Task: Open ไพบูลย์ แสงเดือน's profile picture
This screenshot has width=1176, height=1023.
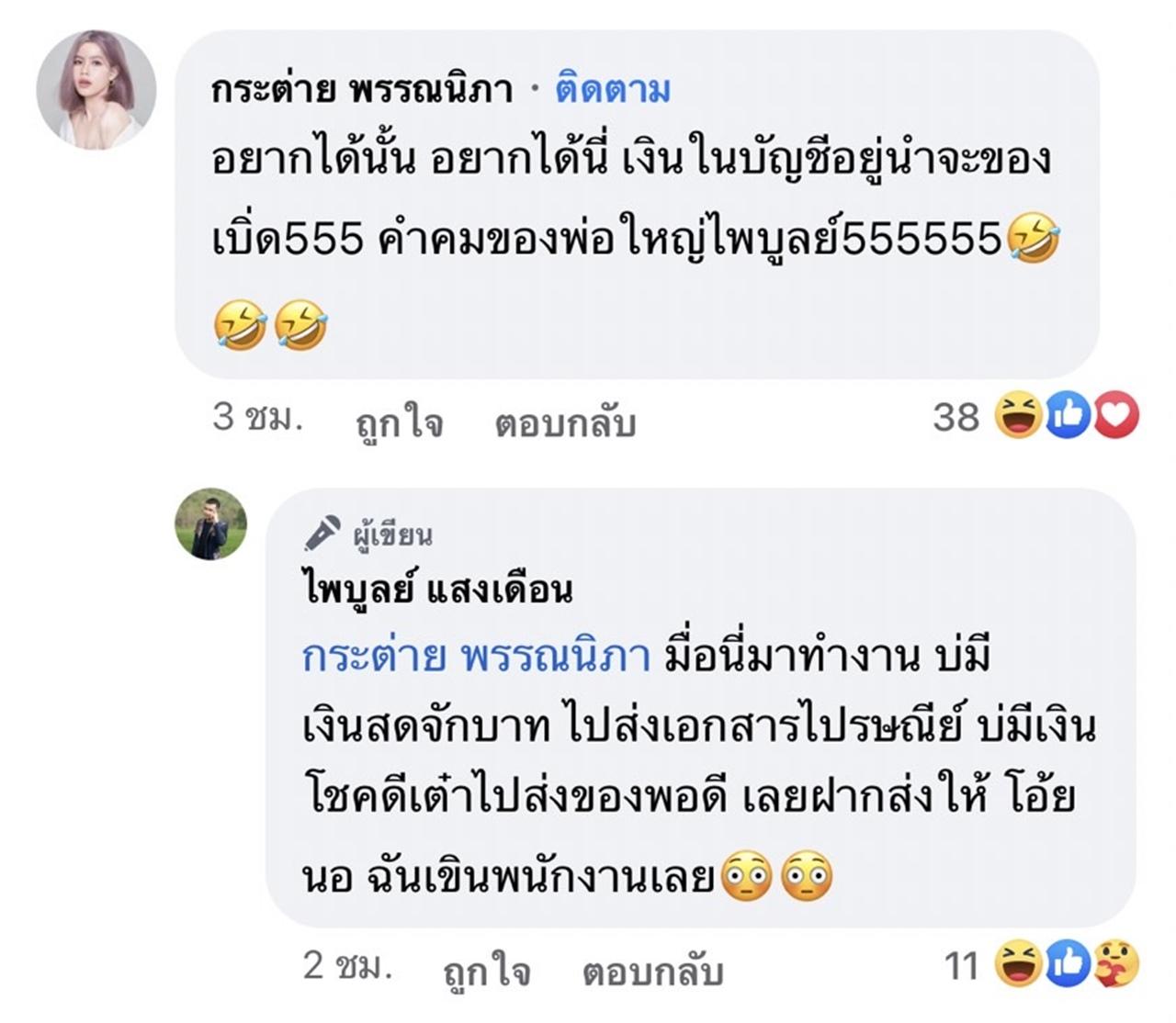Action: pyautogui.click(x=211, y=523)
